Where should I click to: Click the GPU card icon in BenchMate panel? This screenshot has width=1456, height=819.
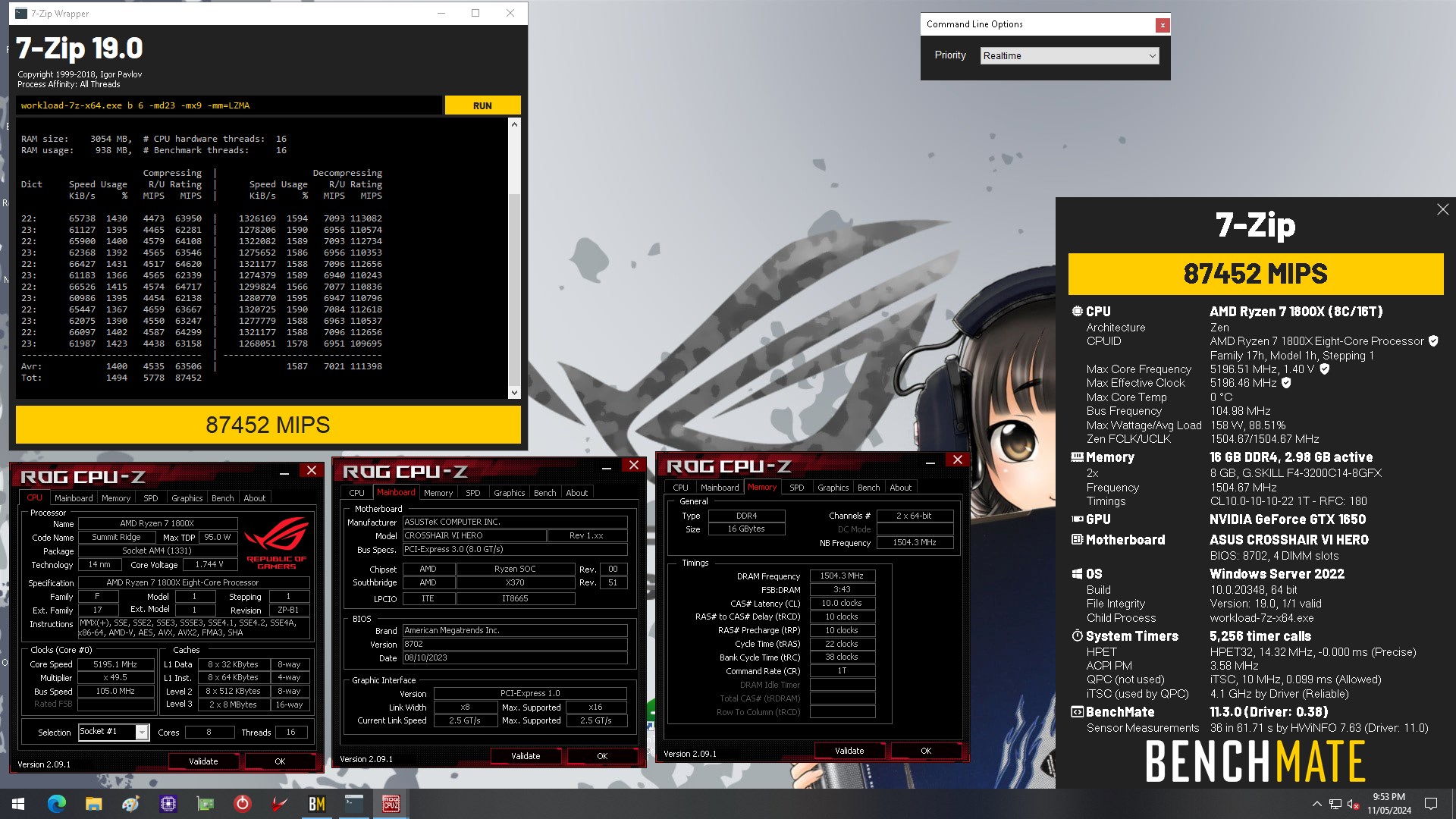(1077, 519)
